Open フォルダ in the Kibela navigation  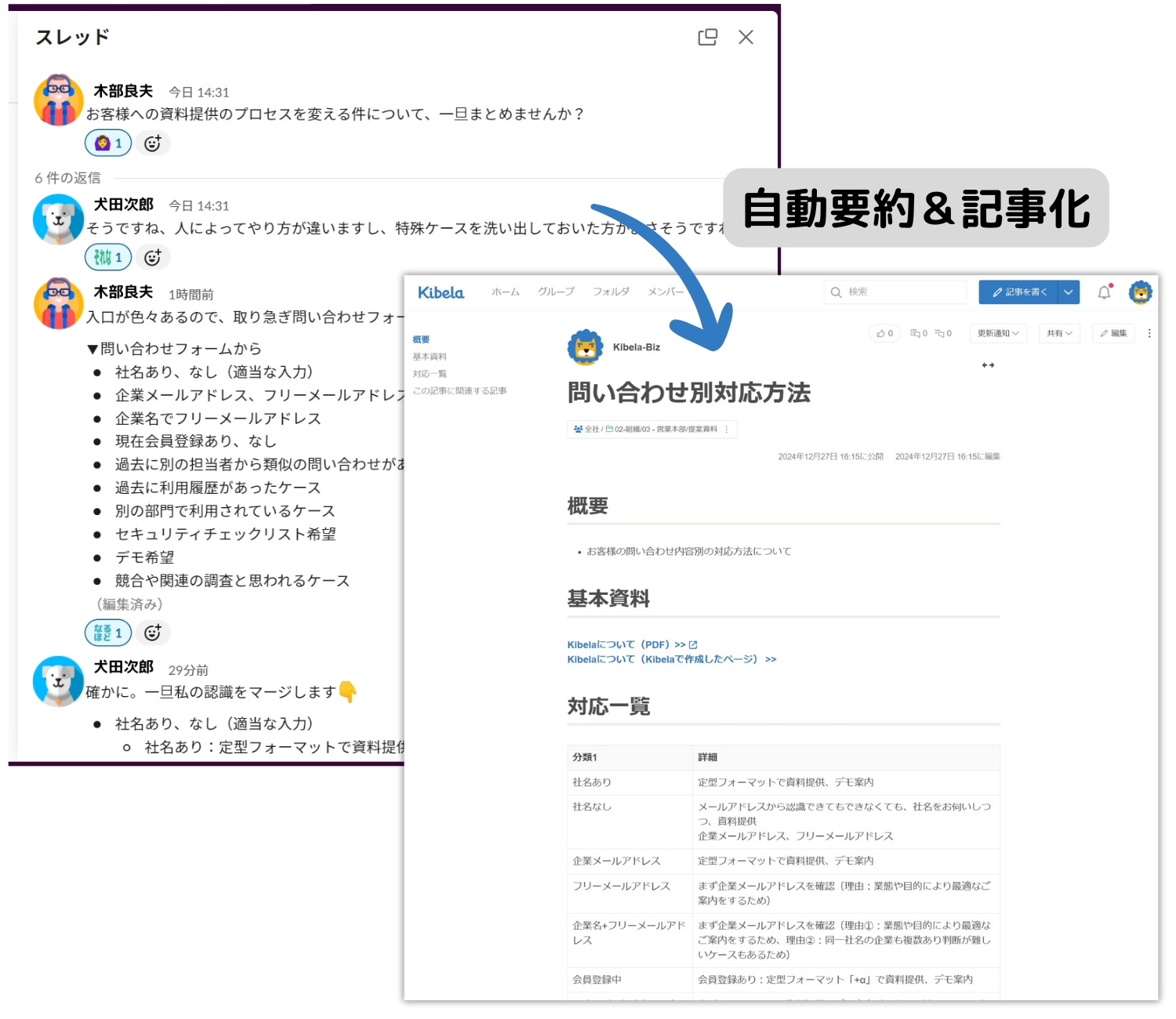pos(611,292)
